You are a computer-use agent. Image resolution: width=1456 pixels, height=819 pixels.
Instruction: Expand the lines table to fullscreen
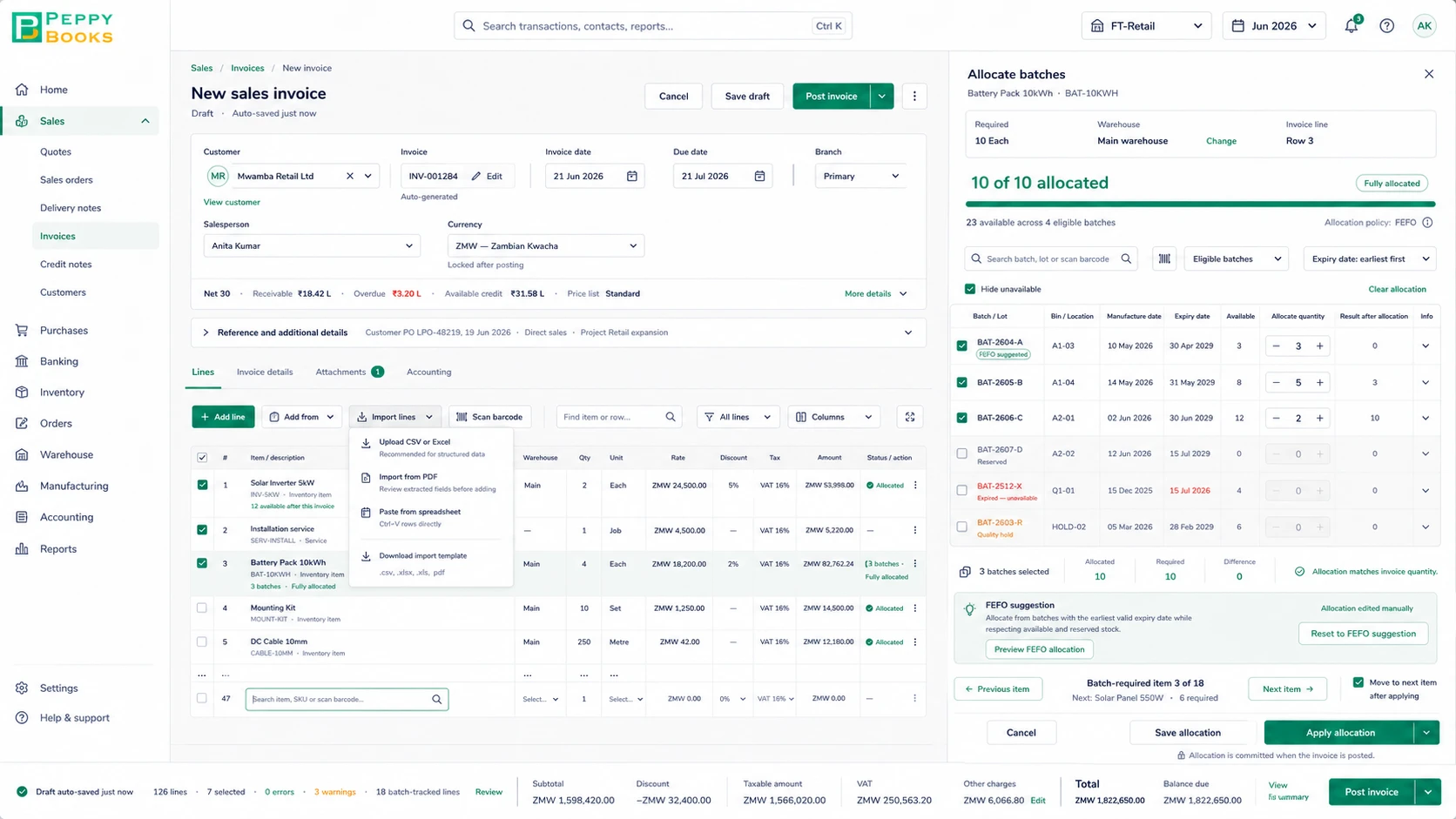coord(910,417)
